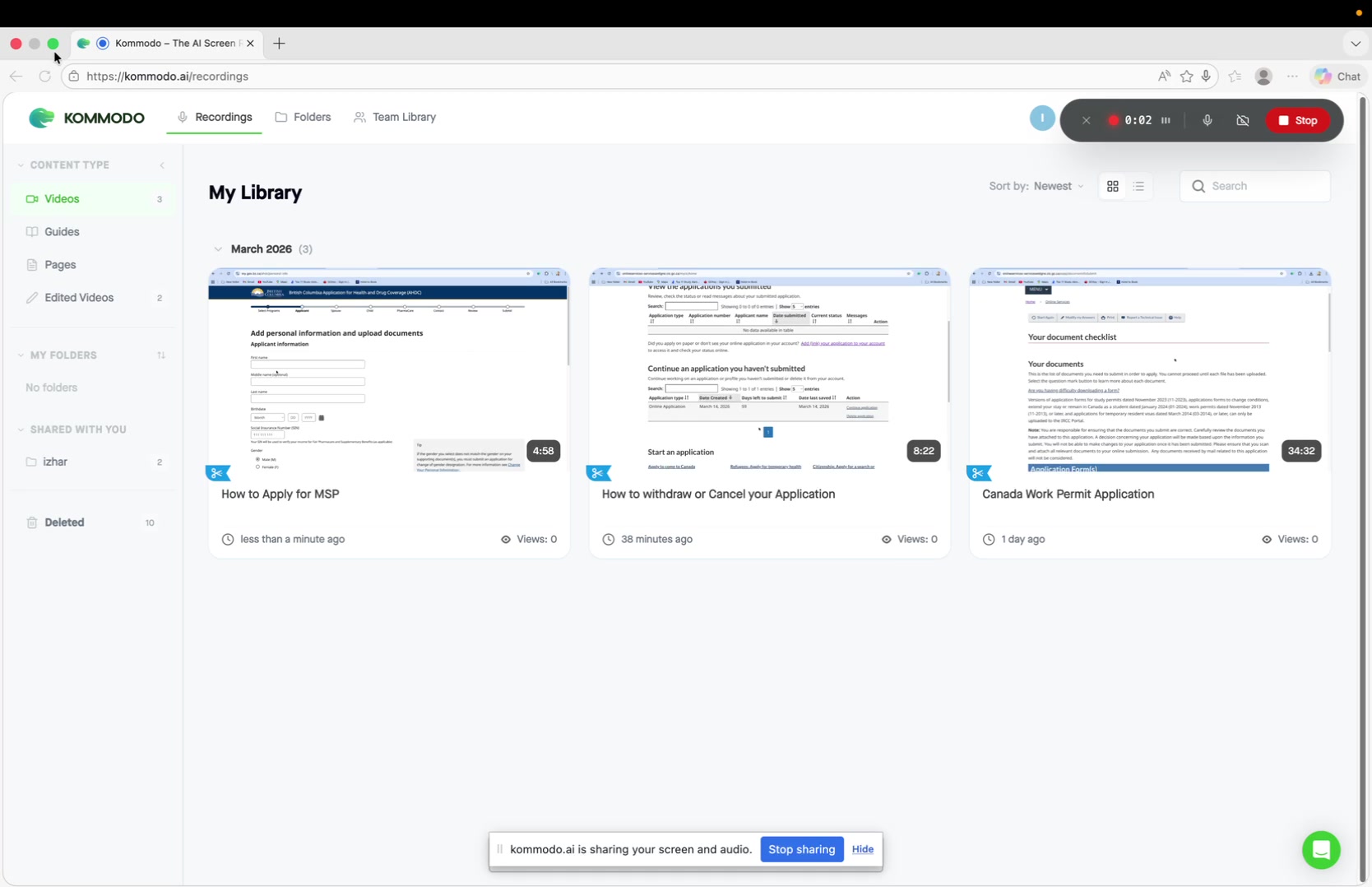Pause the recording
Screen dimensions: 1372x887
(1166, 120)
